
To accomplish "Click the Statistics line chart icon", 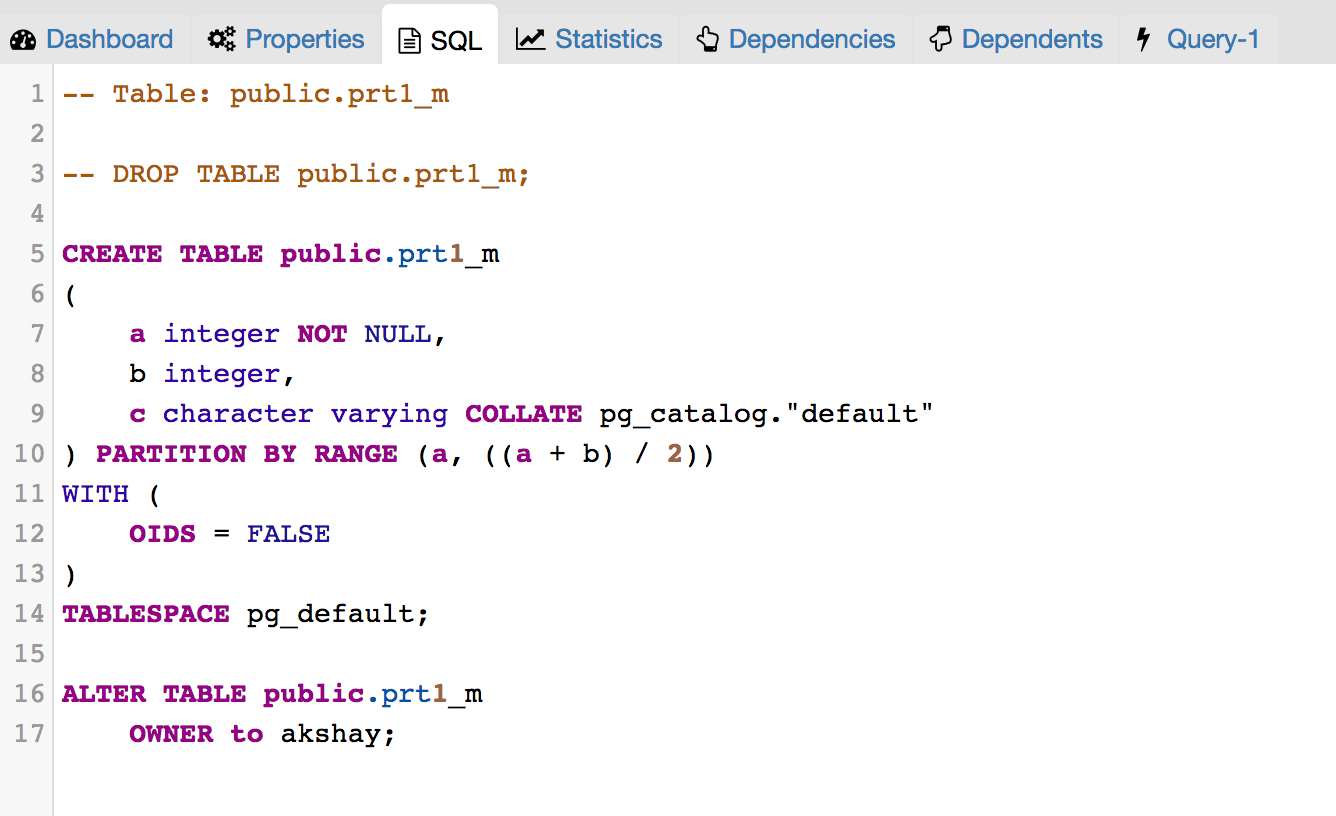I will coord(530,40).
